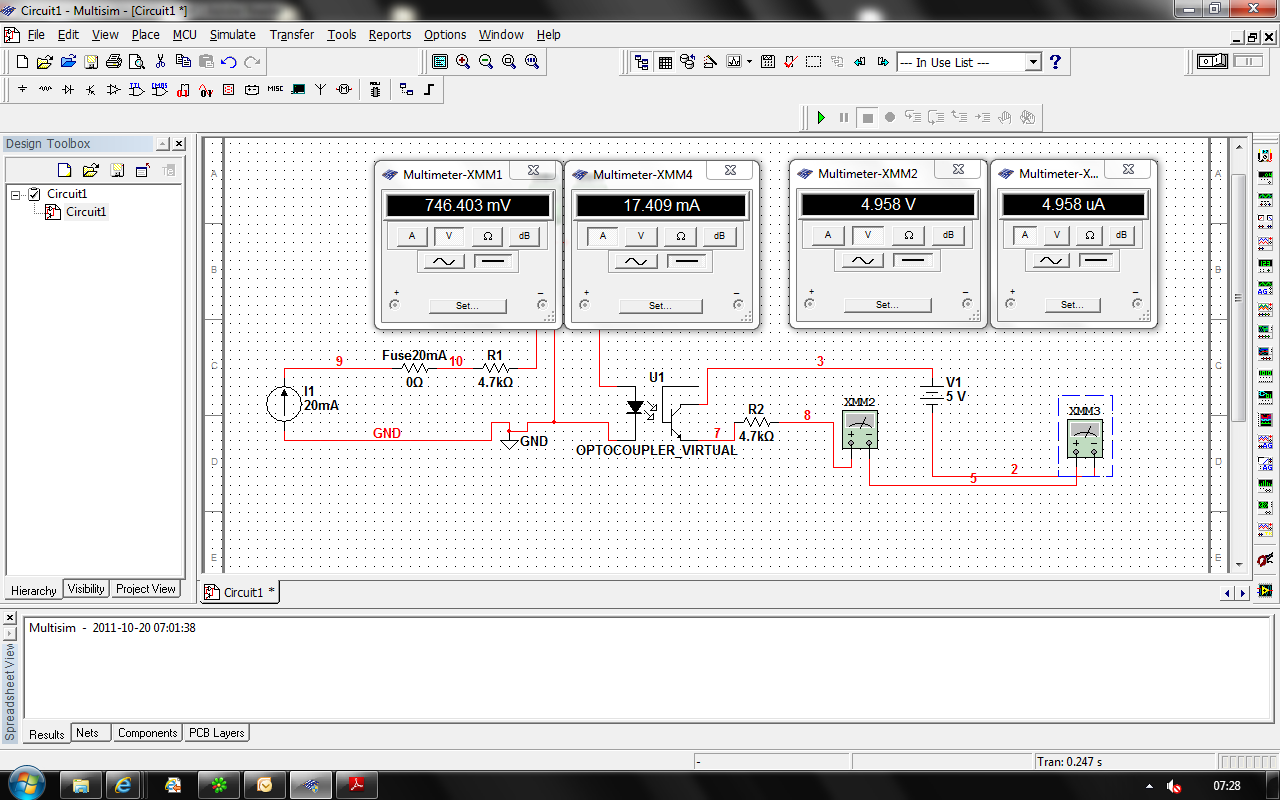The image size is (1280, 800).
Task: Toggle full screen view icon
Action: 440,61
